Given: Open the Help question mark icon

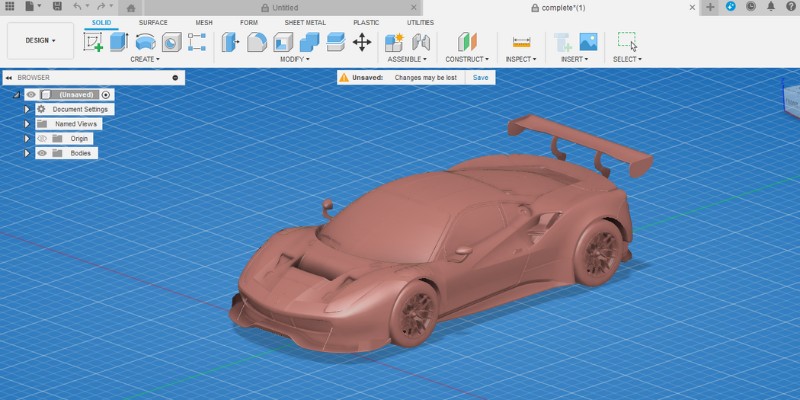Looking at the screenshot, I should pyautogui.click(x=791, y=7).
